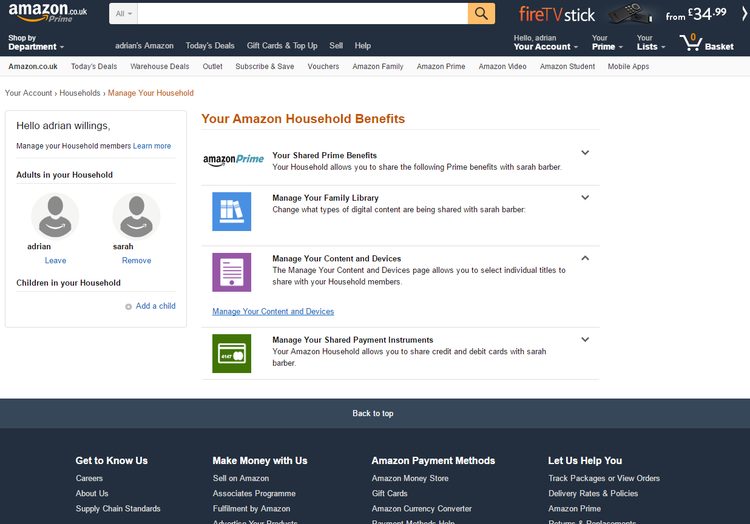
Task: Click the purple Content and Devices icon
Action: (x=232, y=272)
